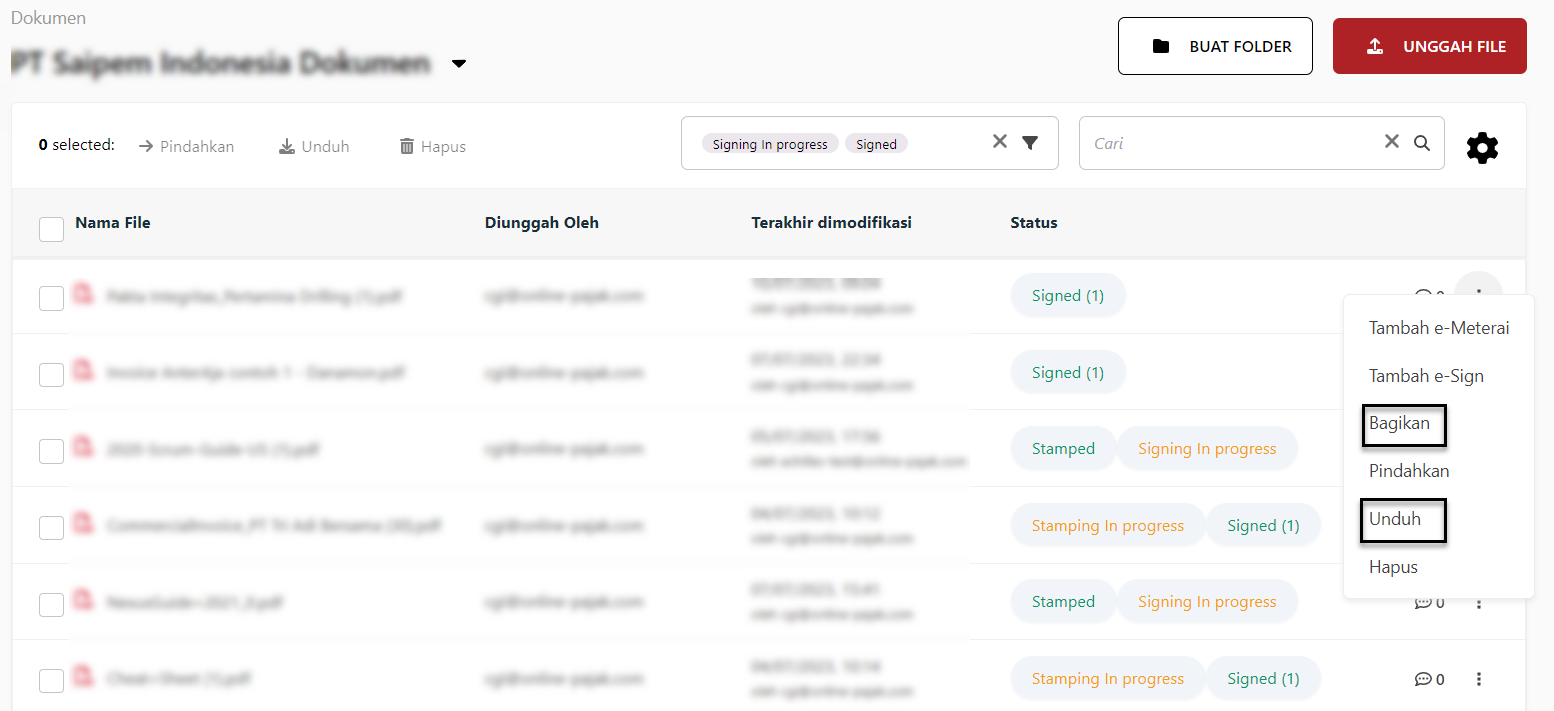Click the search magnifier icon
1554x711 pixels.
point(1421,143)
